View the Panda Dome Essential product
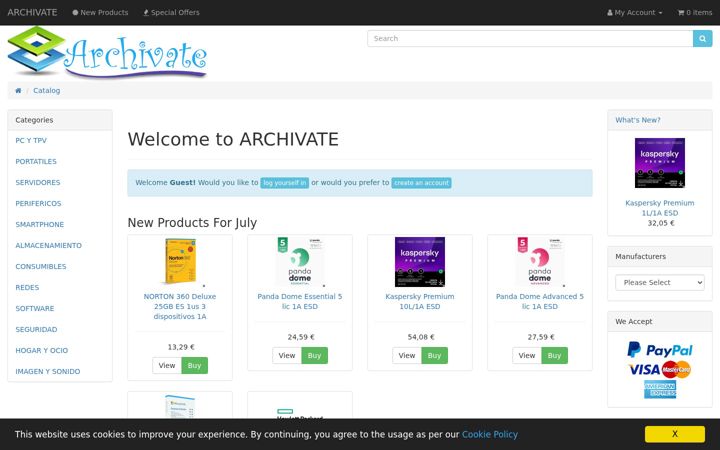 tap(287, 355)
